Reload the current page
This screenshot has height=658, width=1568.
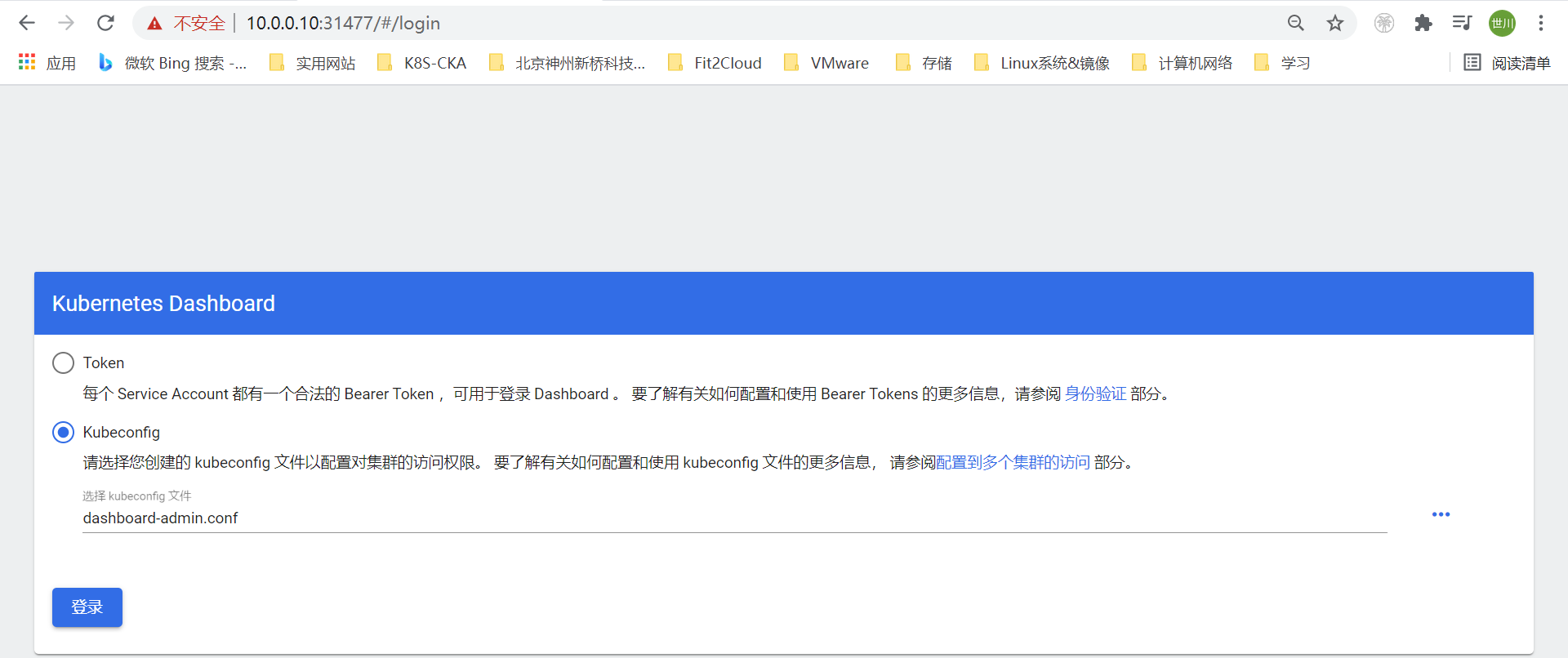click(105, 23)
